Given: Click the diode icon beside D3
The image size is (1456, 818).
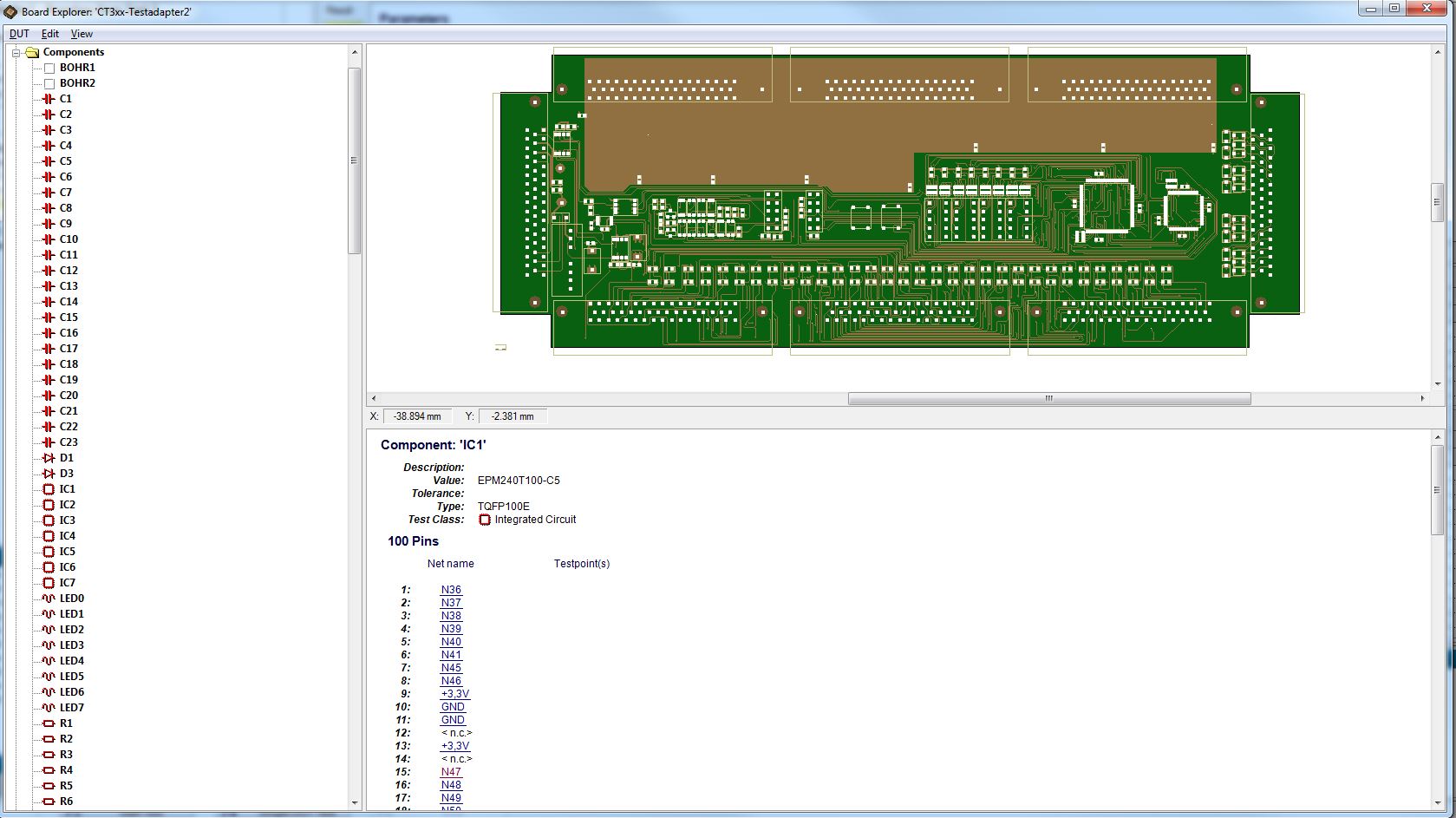Looking at the screenshot, I should click(x=49, y=474).
